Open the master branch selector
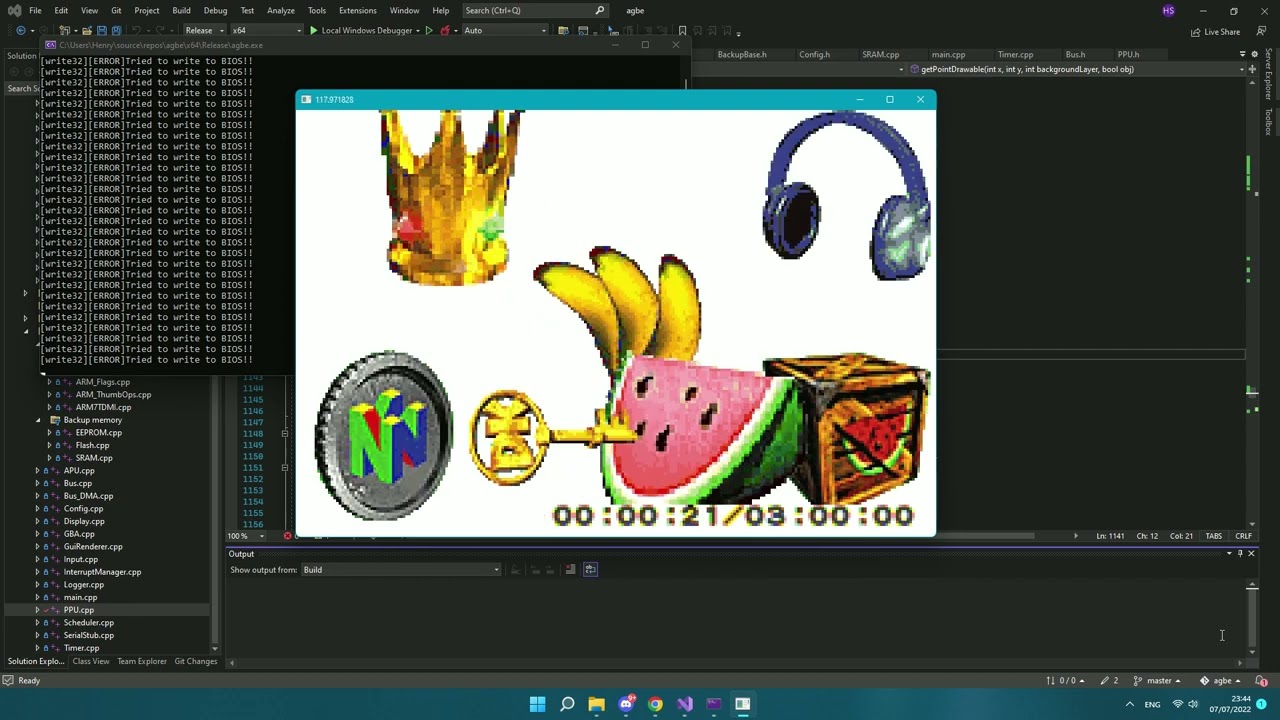1280x720 pixels. [1158, 680]
